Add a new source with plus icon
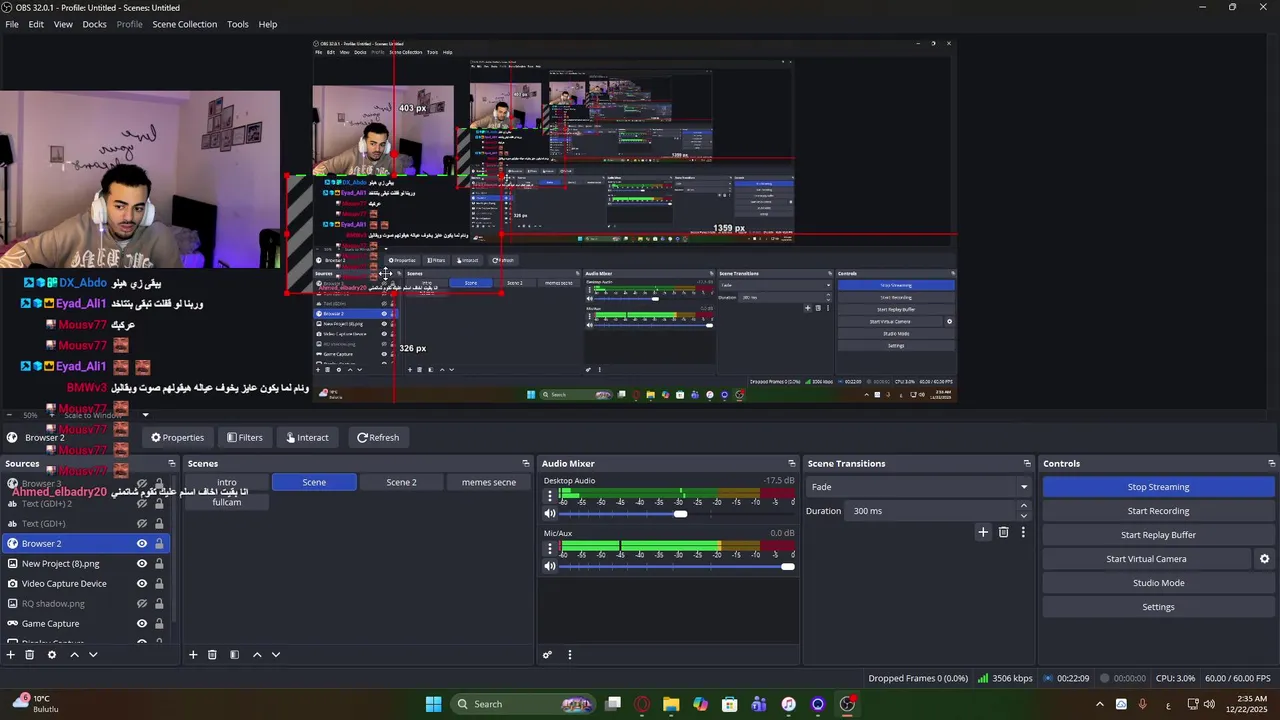This screenshot has width=1280, height=720. 11,655
